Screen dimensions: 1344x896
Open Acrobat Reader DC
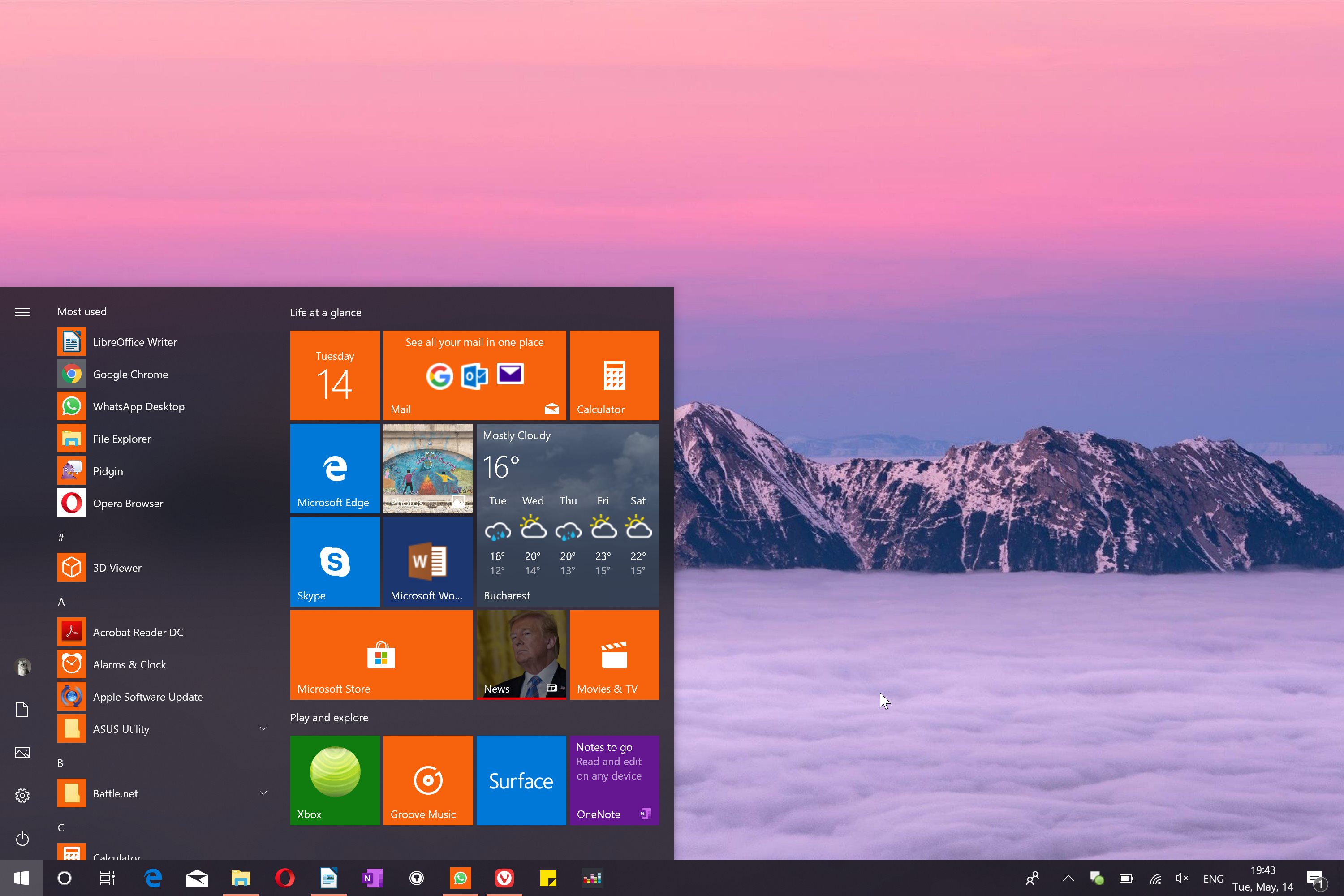coord(163,632)
